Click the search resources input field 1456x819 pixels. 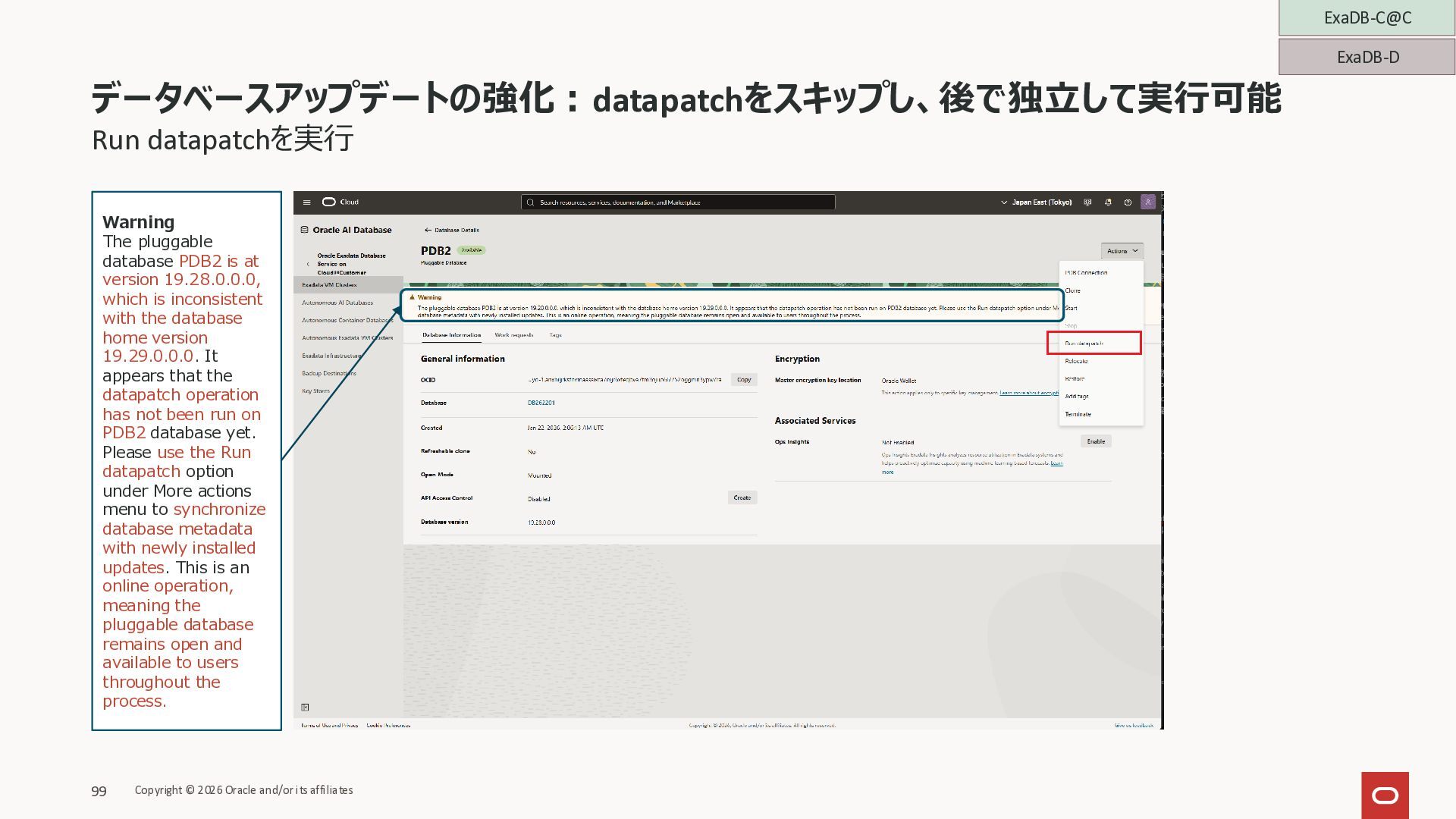(677, 202)
